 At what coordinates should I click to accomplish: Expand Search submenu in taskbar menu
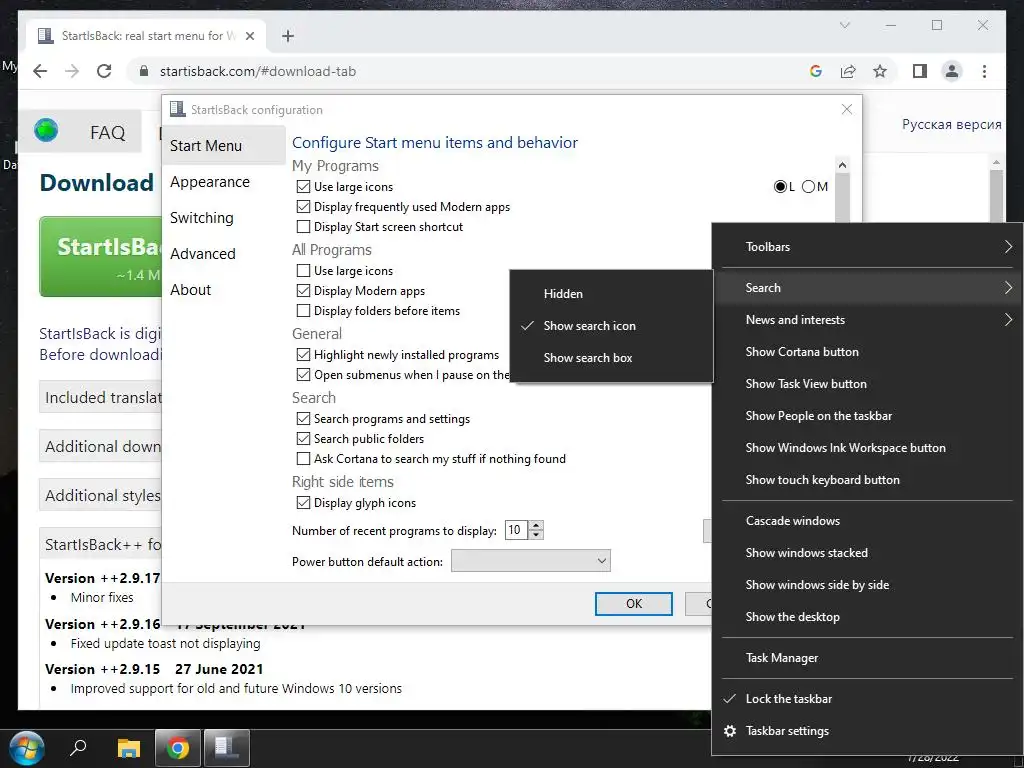867,288
